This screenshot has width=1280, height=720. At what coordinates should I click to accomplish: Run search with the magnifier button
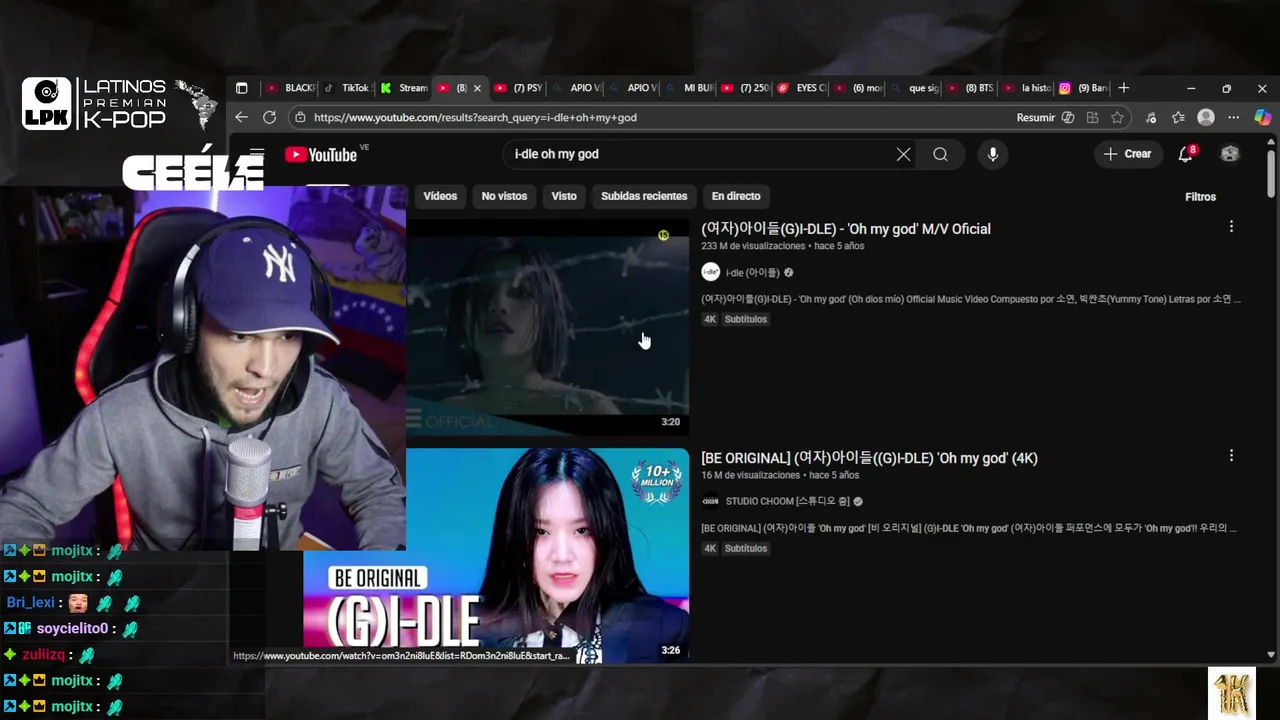(x=940, y=154)
